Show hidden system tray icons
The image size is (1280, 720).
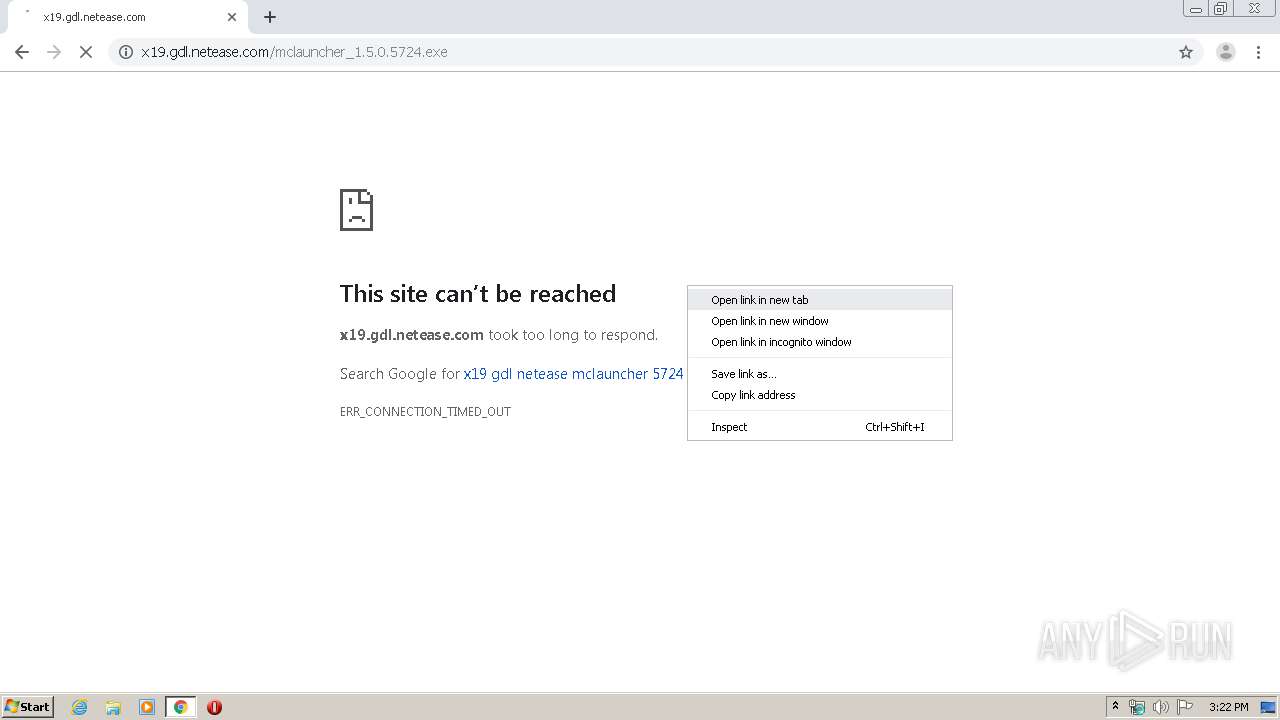coord(1115,707)
